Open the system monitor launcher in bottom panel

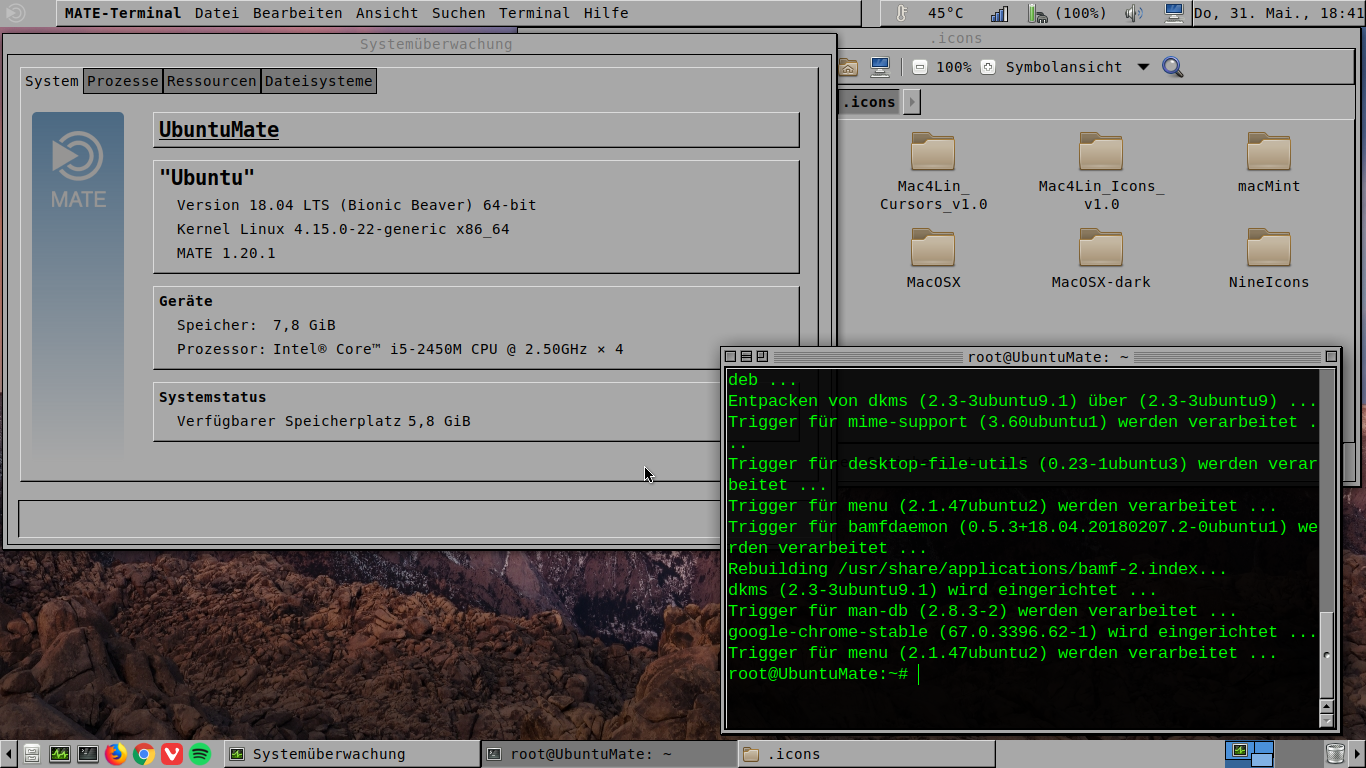pos(60,754)
